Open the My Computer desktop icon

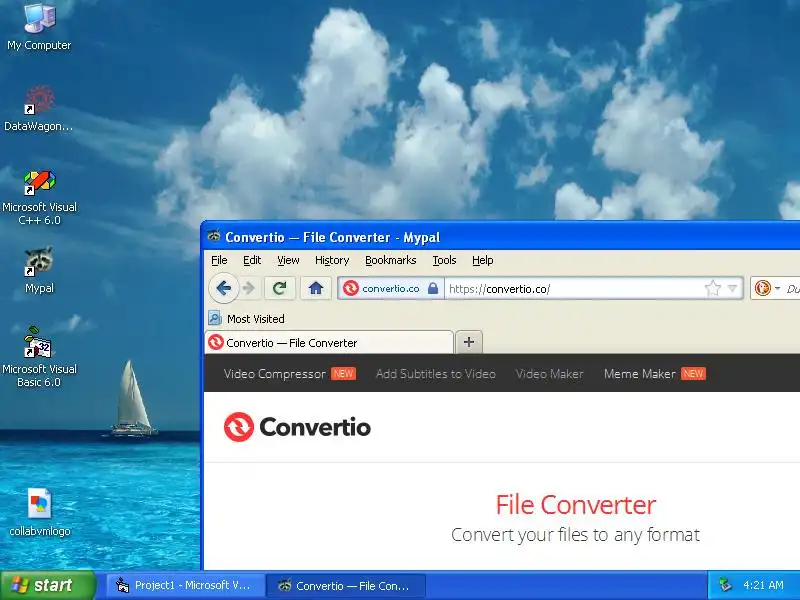pyautogui.click(x=39, y=27)
